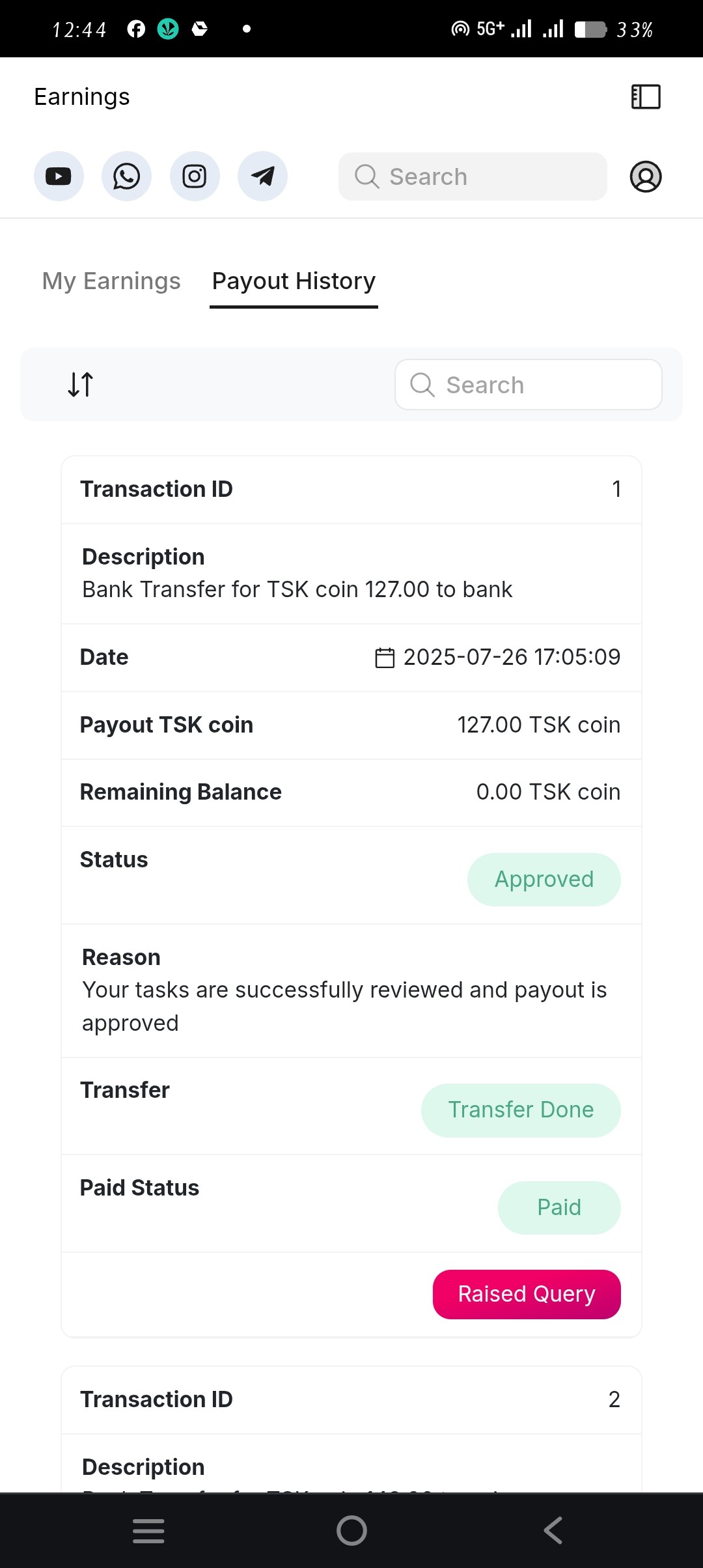Image resolution: width=703 pixels, height=1568 pixels.
Task: Focus the top header Search field
Action: pos(473,176)
